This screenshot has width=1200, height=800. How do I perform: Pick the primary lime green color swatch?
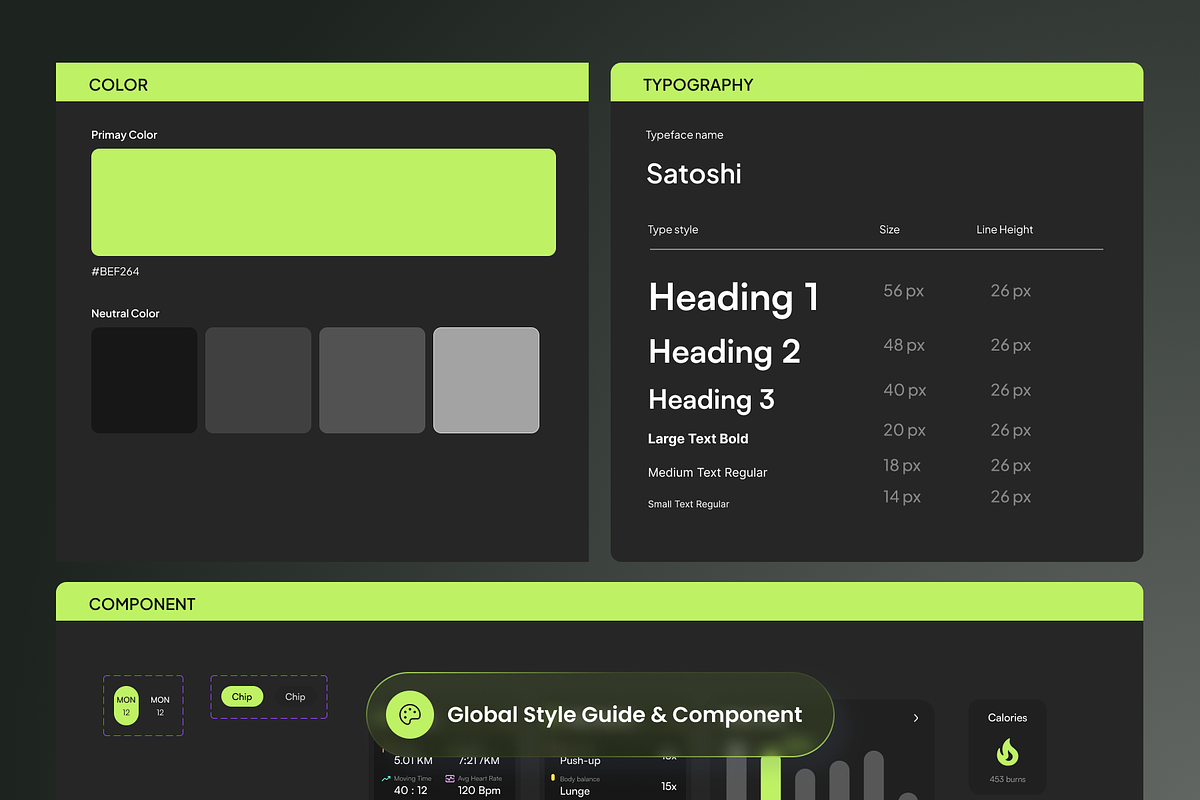coord(323,202)
